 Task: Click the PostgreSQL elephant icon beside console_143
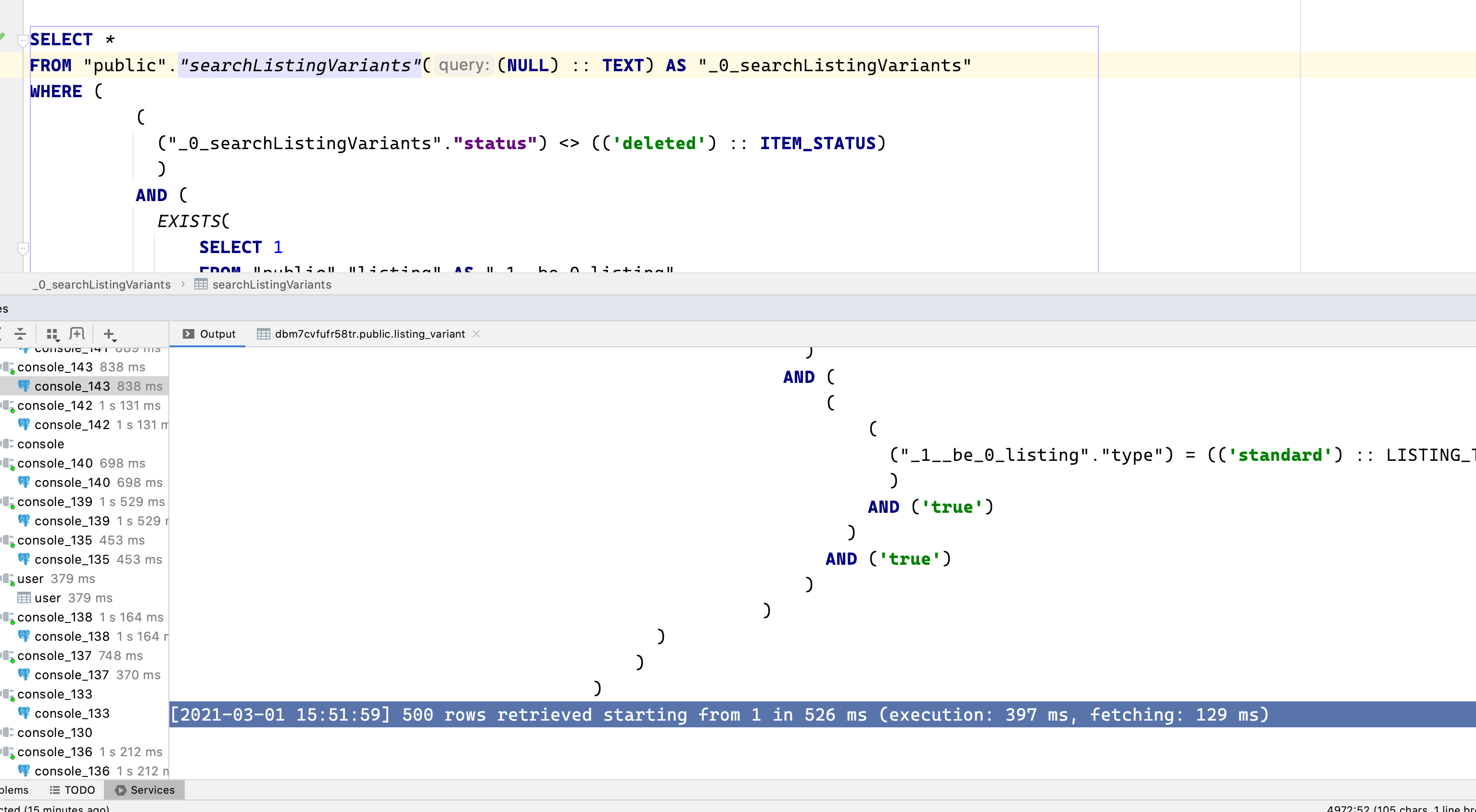tap(24, 386)
